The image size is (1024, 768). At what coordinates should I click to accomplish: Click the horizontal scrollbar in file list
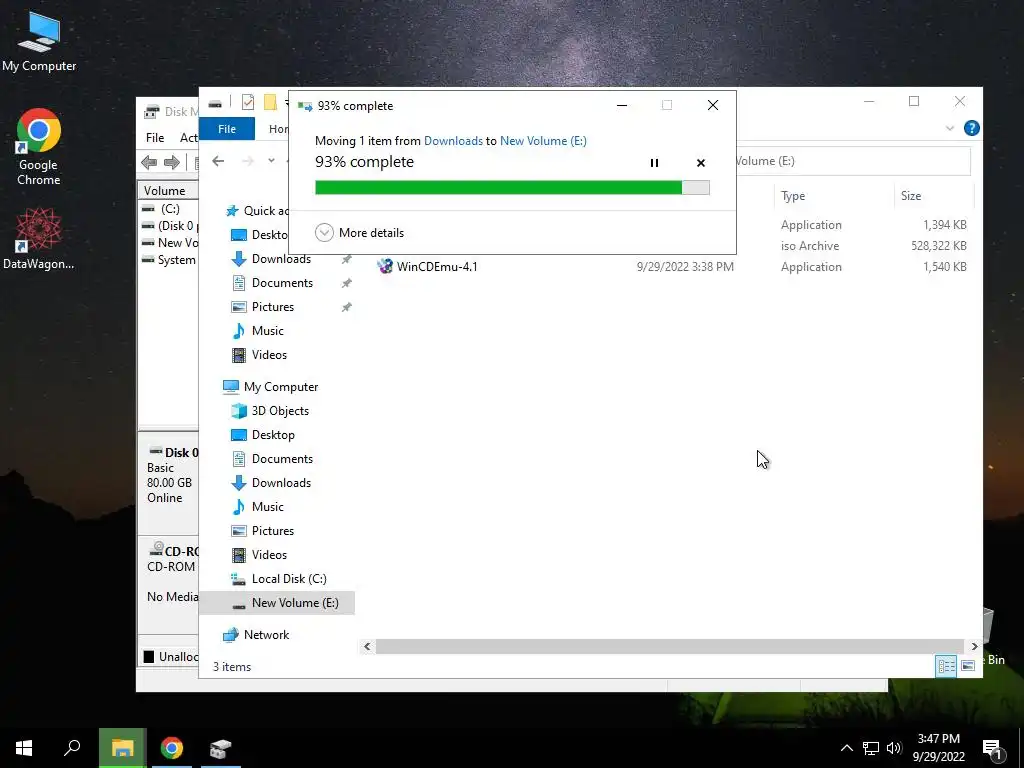(669, 647)
